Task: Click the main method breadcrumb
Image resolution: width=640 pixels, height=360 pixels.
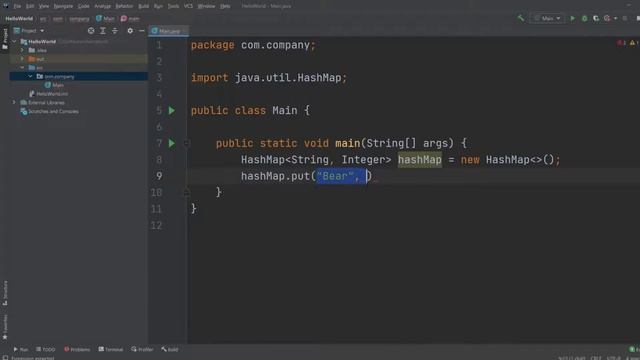Action: 130,18
